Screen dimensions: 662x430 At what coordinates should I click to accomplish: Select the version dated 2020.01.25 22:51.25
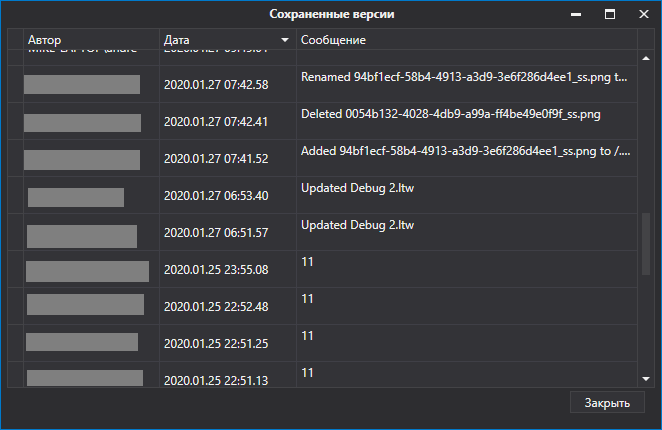322,343
